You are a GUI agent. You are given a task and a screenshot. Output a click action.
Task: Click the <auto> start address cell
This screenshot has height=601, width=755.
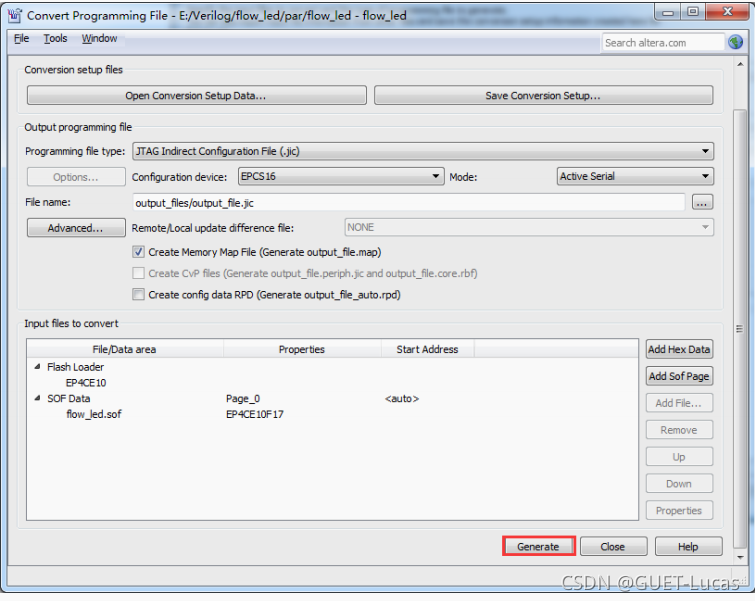(x=402, y=399)
